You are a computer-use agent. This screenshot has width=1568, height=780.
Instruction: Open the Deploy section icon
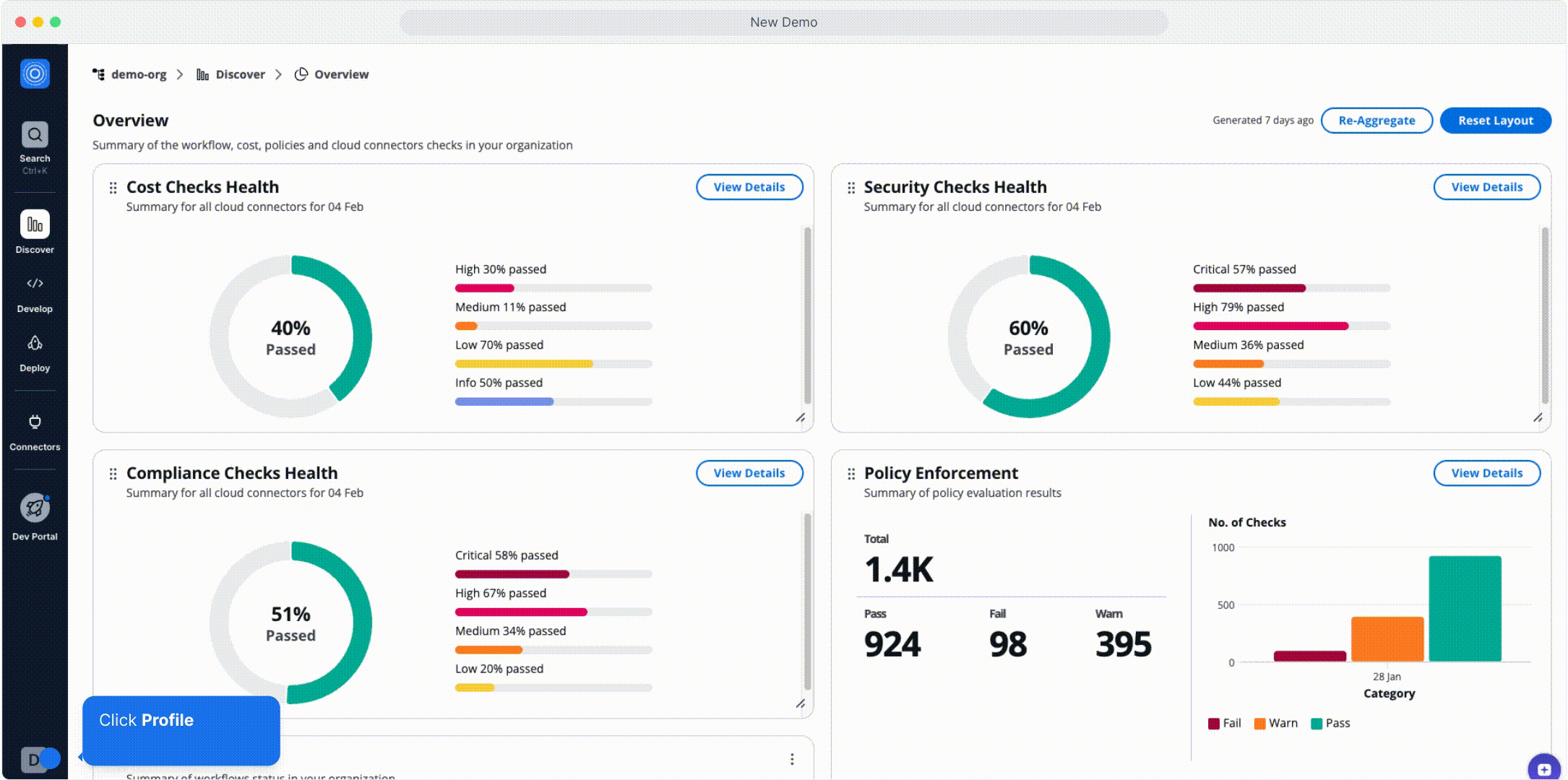tap(35, 343)
